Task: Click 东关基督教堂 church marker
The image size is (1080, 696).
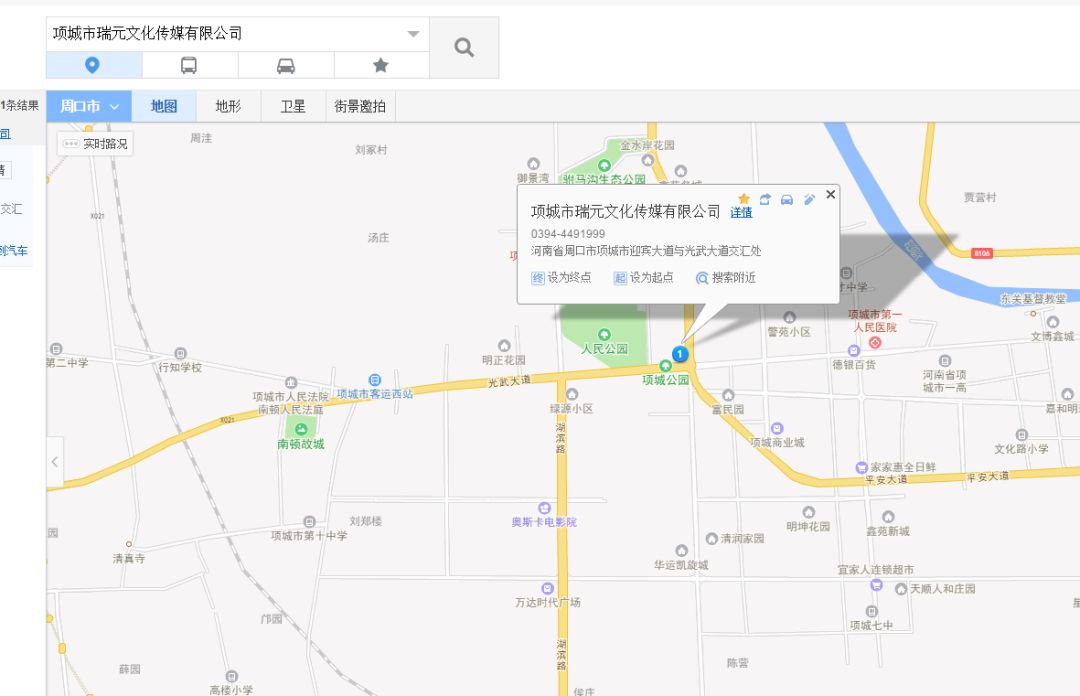Action: coord(1033,314)
